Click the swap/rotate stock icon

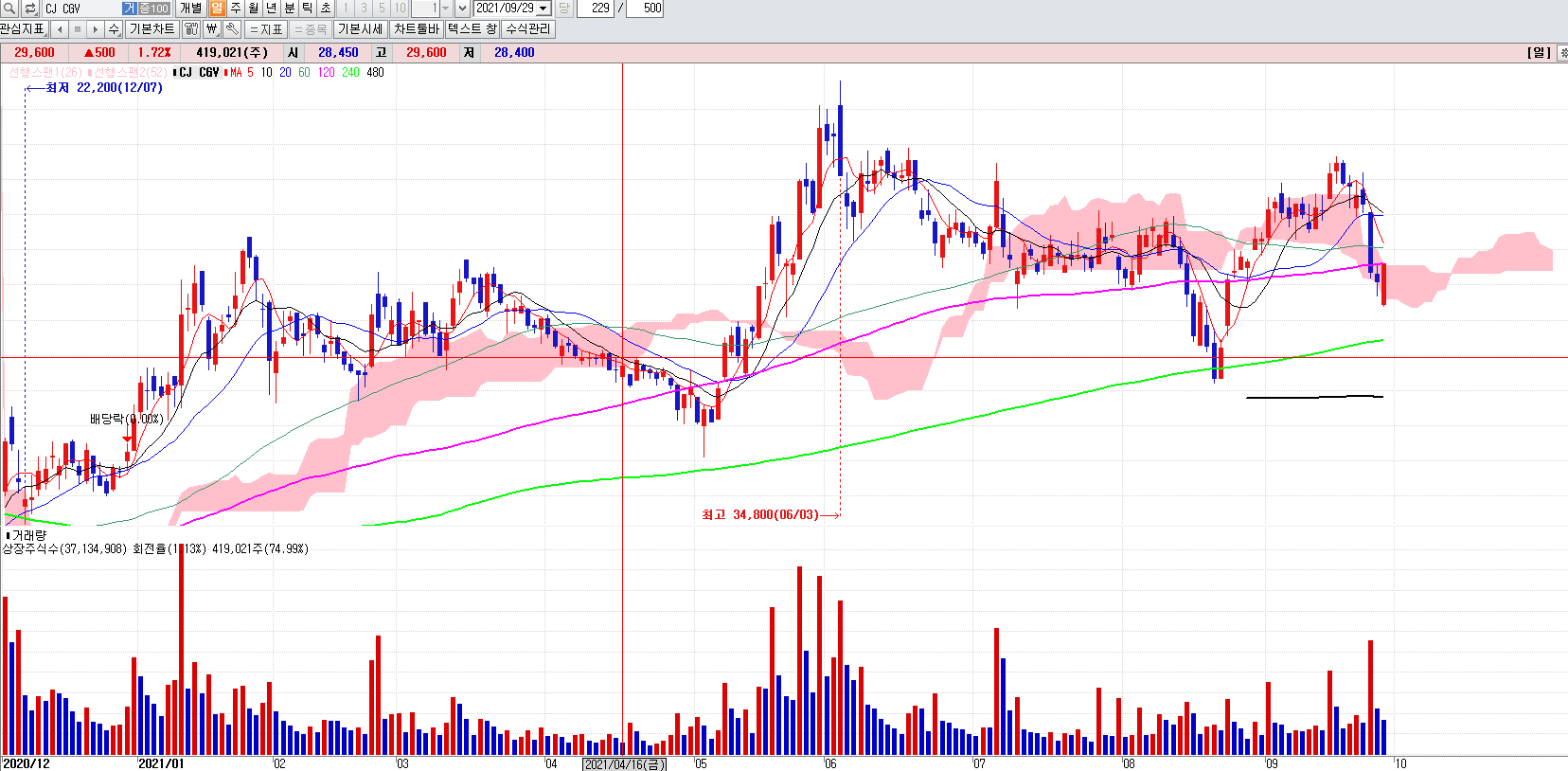point(29,9)
